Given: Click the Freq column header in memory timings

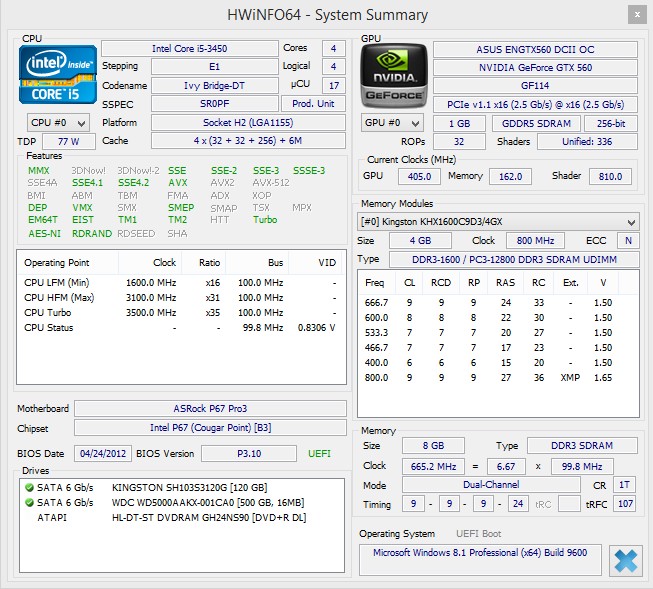Looking at the screenshot, I should coord(377,283).
